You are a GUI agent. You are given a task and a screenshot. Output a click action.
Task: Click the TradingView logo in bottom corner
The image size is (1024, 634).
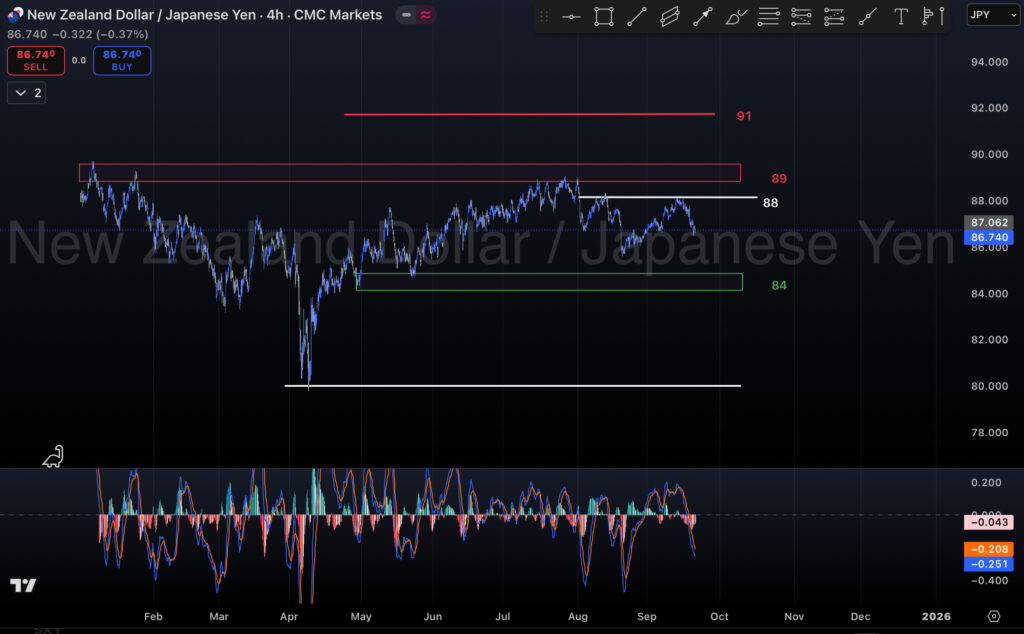coord(22,585)
